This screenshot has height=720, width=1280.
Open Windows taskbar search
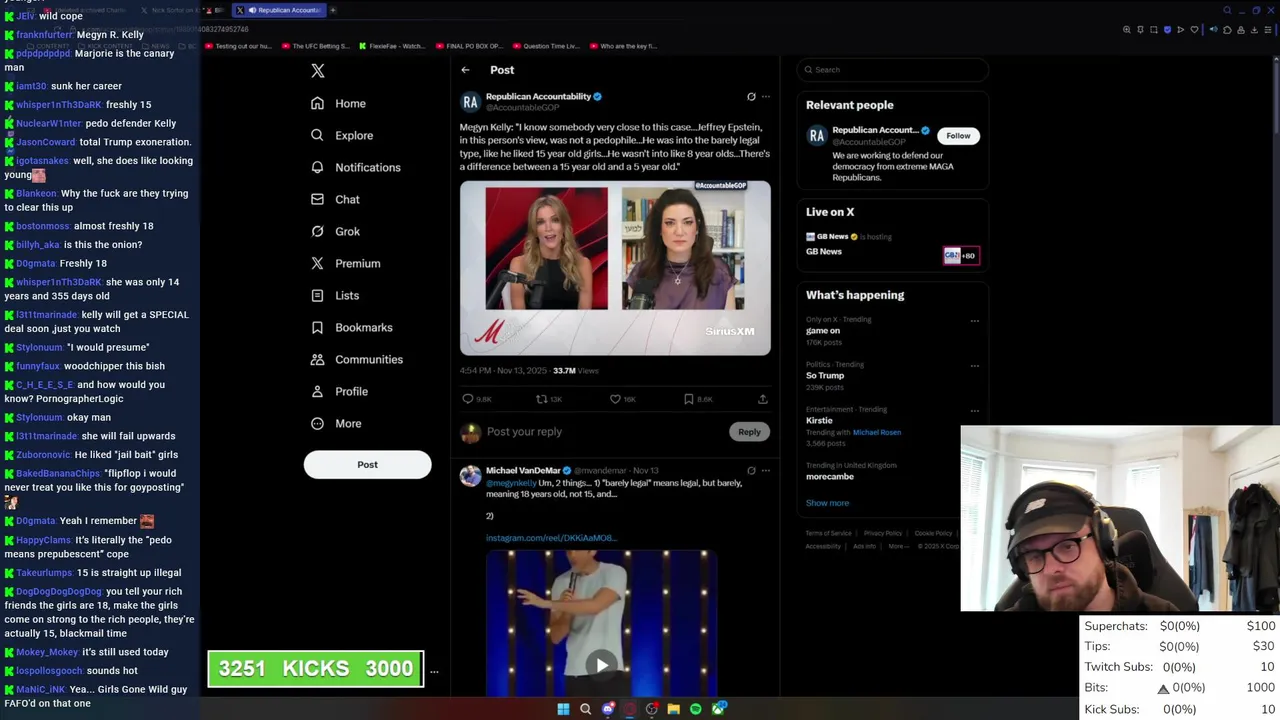pyautogui.click(x=585, y=709)
